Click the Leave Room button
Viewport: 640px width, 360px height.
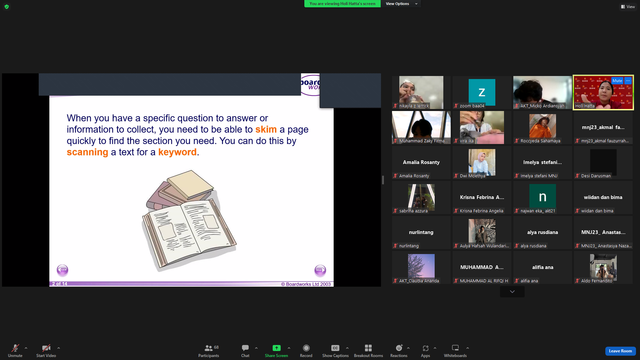[620, 351]
